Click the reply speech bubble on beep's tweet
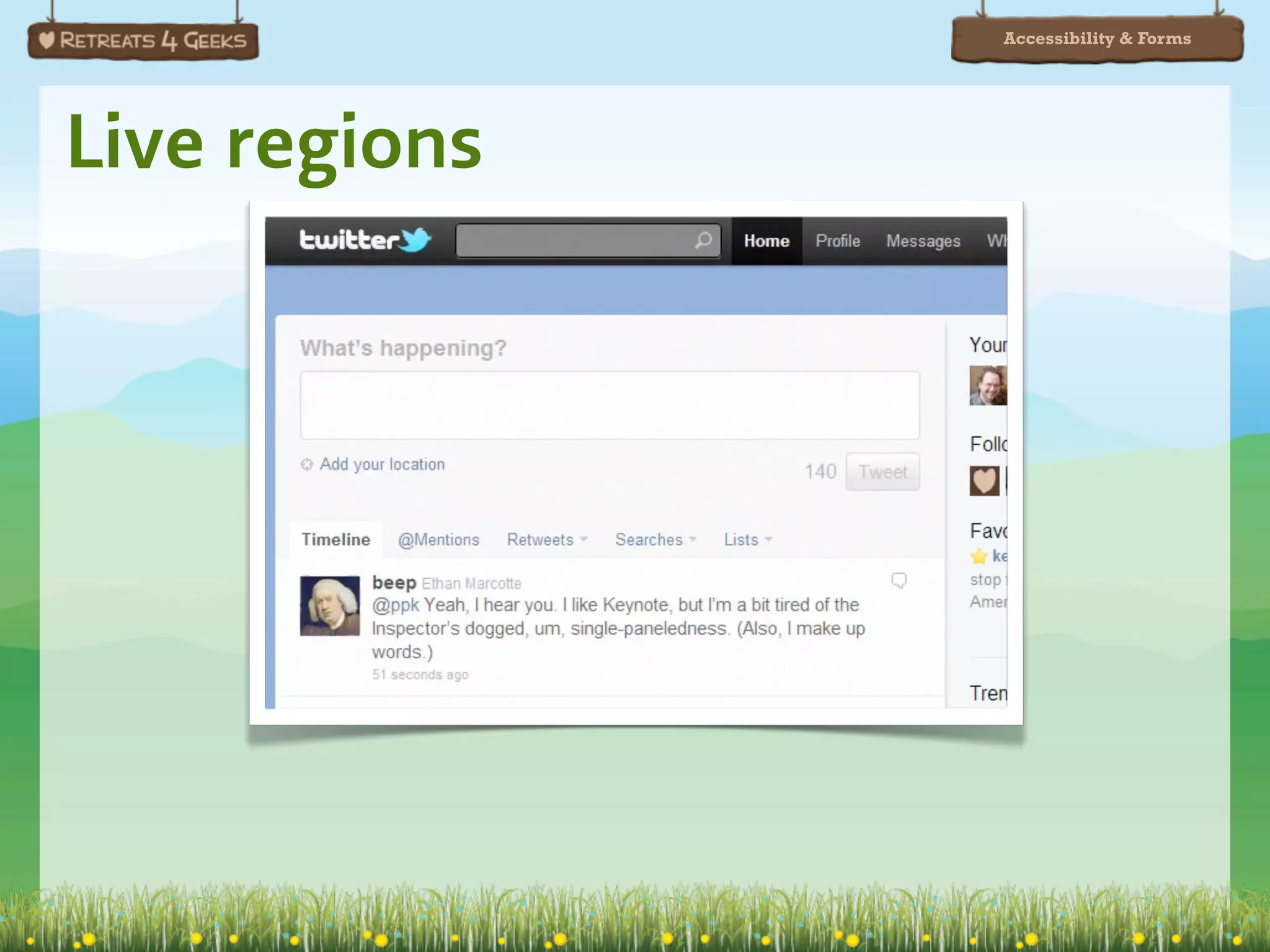Image resolution: width=1270 pixels, height=952 pixels. pos(899,581)
